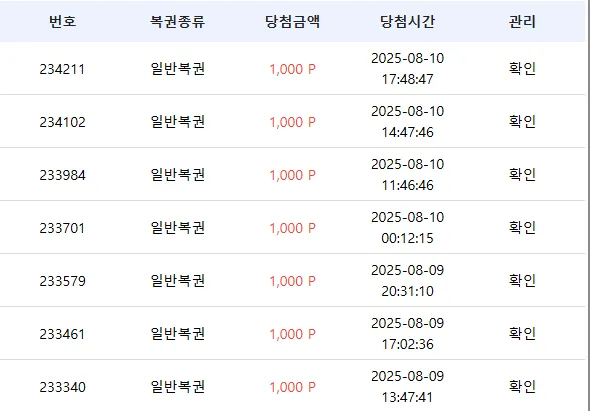Click 확인 for ticket 234211

tap(522, 68)
